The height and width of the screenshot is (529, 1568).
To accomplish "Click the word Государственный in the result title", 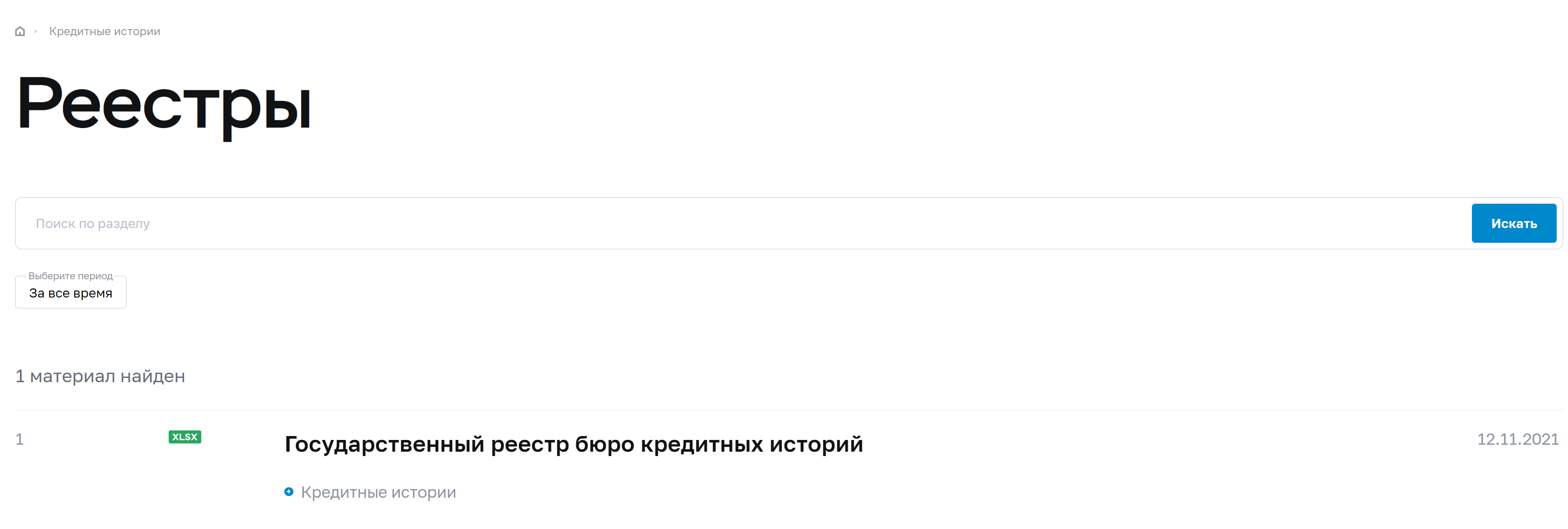I will click(385, 444).
